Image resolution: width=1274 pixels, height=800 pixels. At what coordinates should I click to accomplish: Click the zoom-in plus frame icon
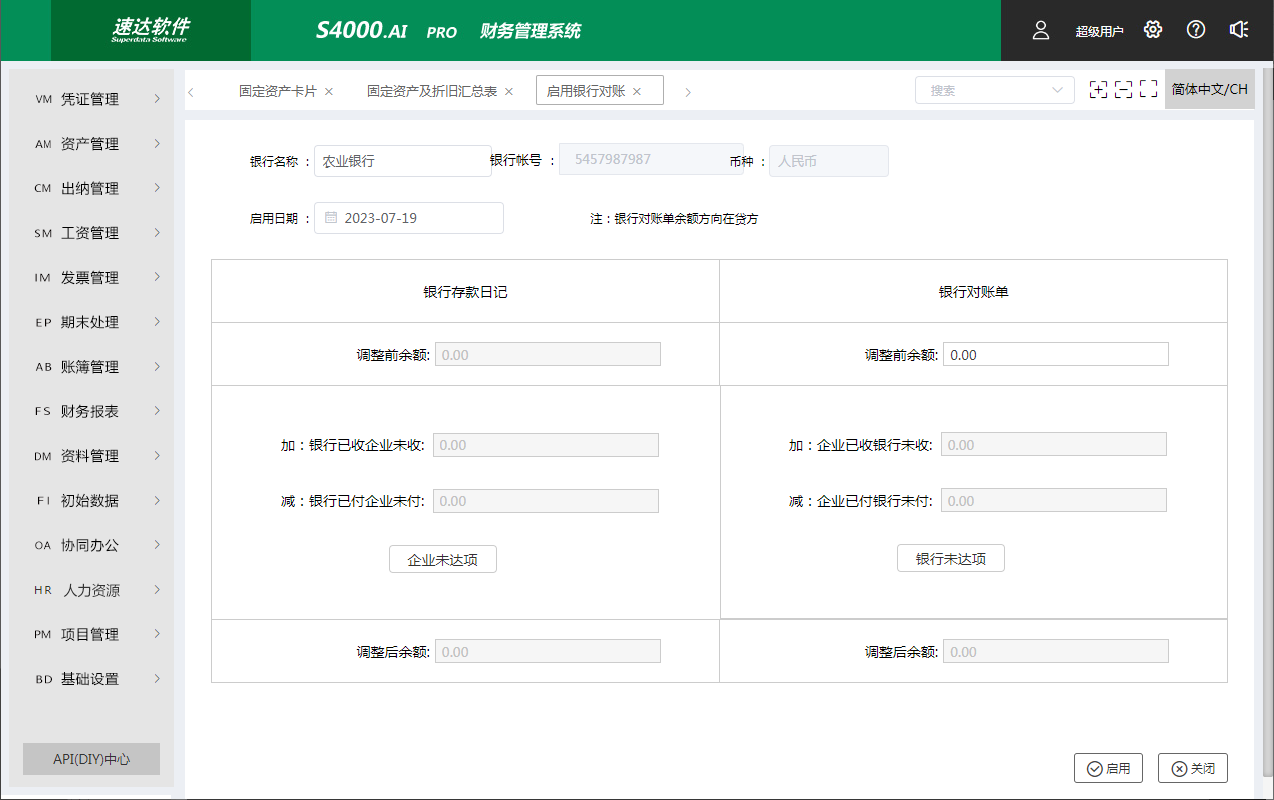point(1098,90)
